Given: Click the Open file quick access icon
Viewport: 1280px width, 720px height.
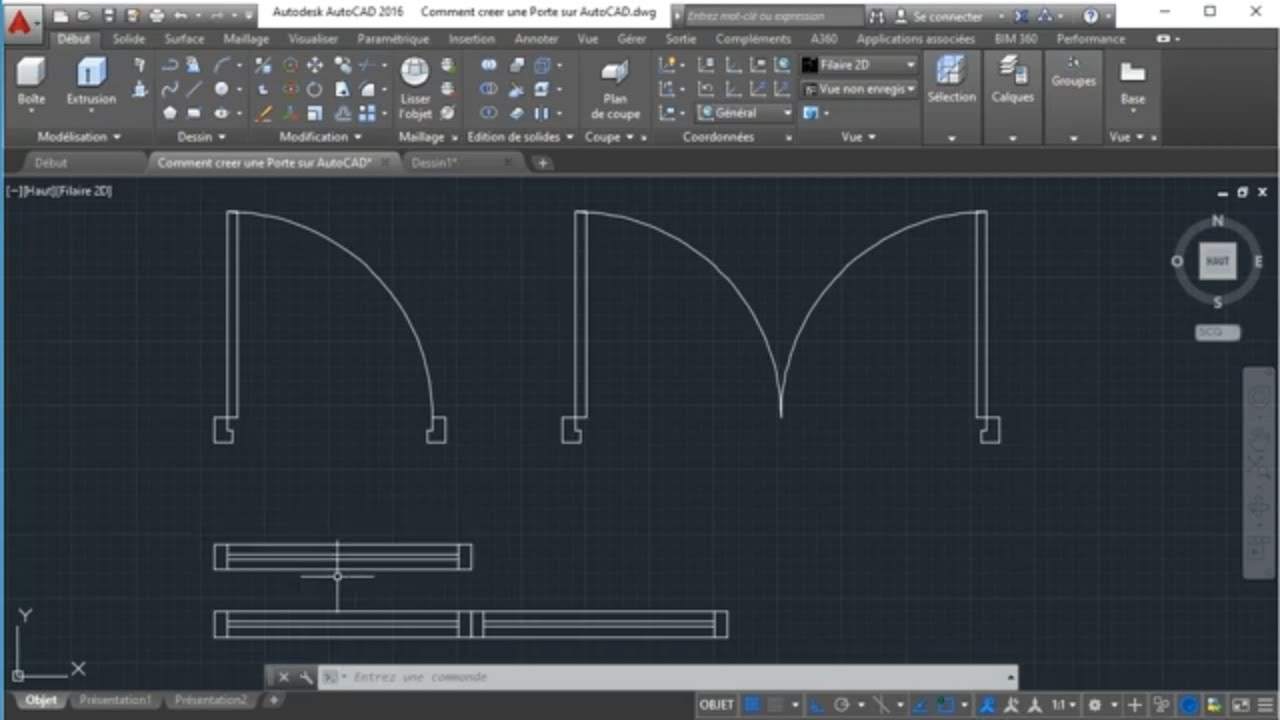Looking at the screenshot, I should coord(84,16).
